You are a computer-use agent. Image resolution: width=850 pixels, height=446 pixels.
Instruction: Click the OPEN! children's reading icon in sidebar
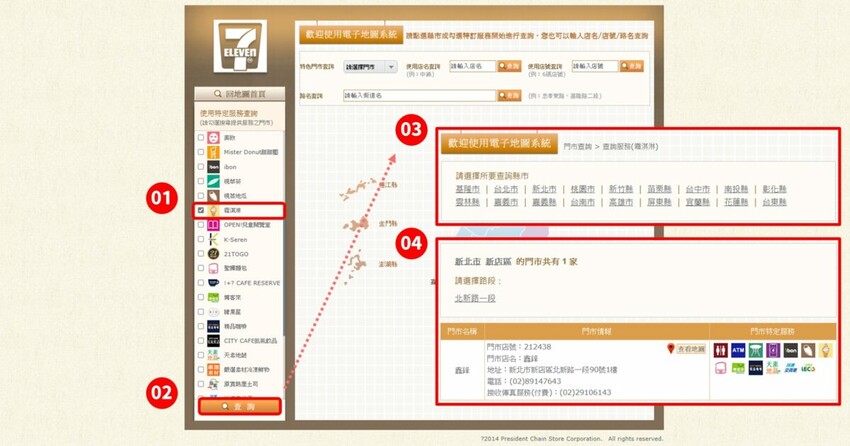(x=214, y=225)
